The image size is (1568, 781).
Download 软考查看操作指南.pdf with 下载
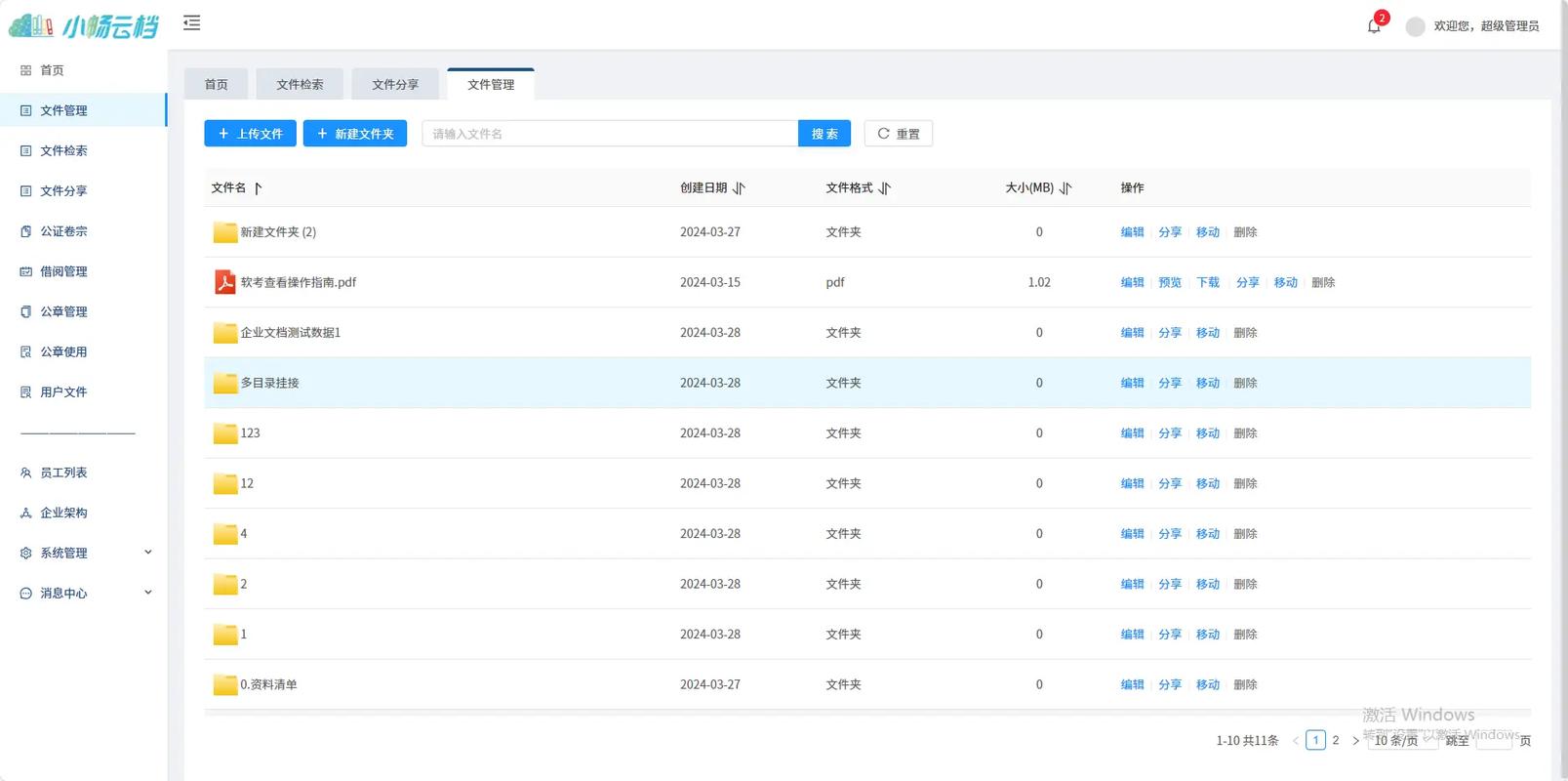click(1208, 282)
